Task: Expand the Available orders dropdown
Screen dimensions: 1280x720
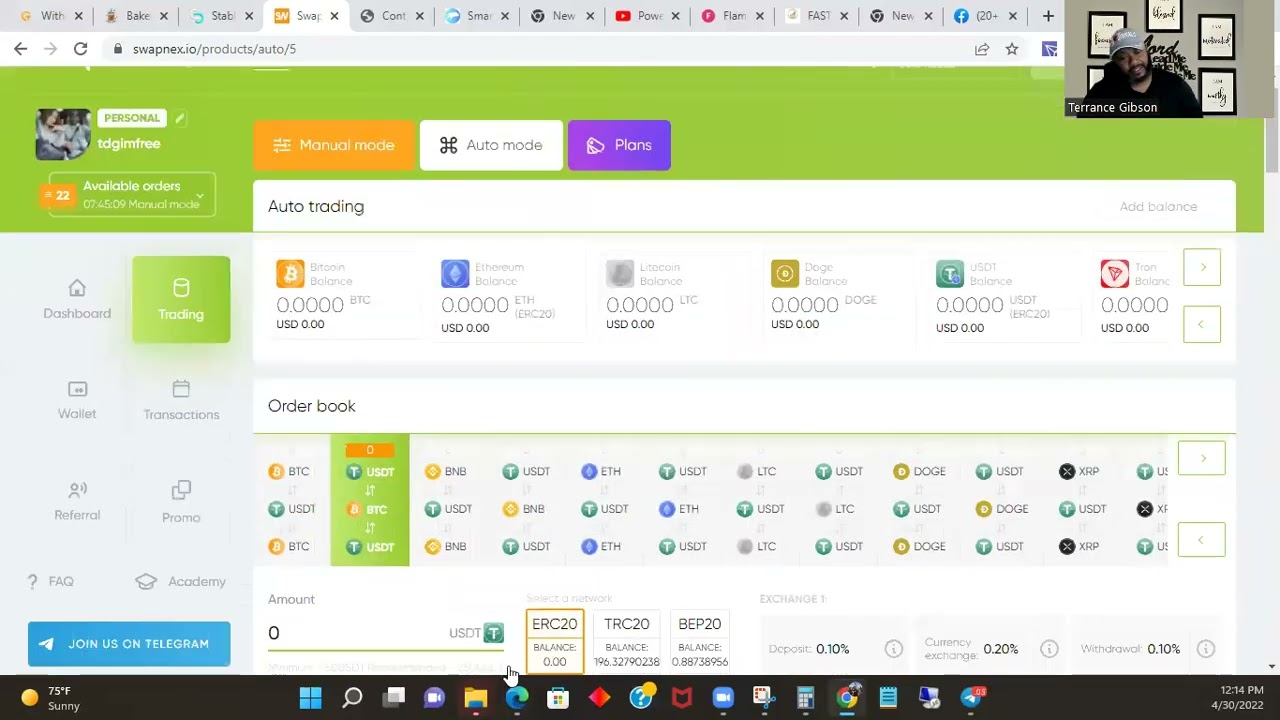Action: click(x=131, y=194)
